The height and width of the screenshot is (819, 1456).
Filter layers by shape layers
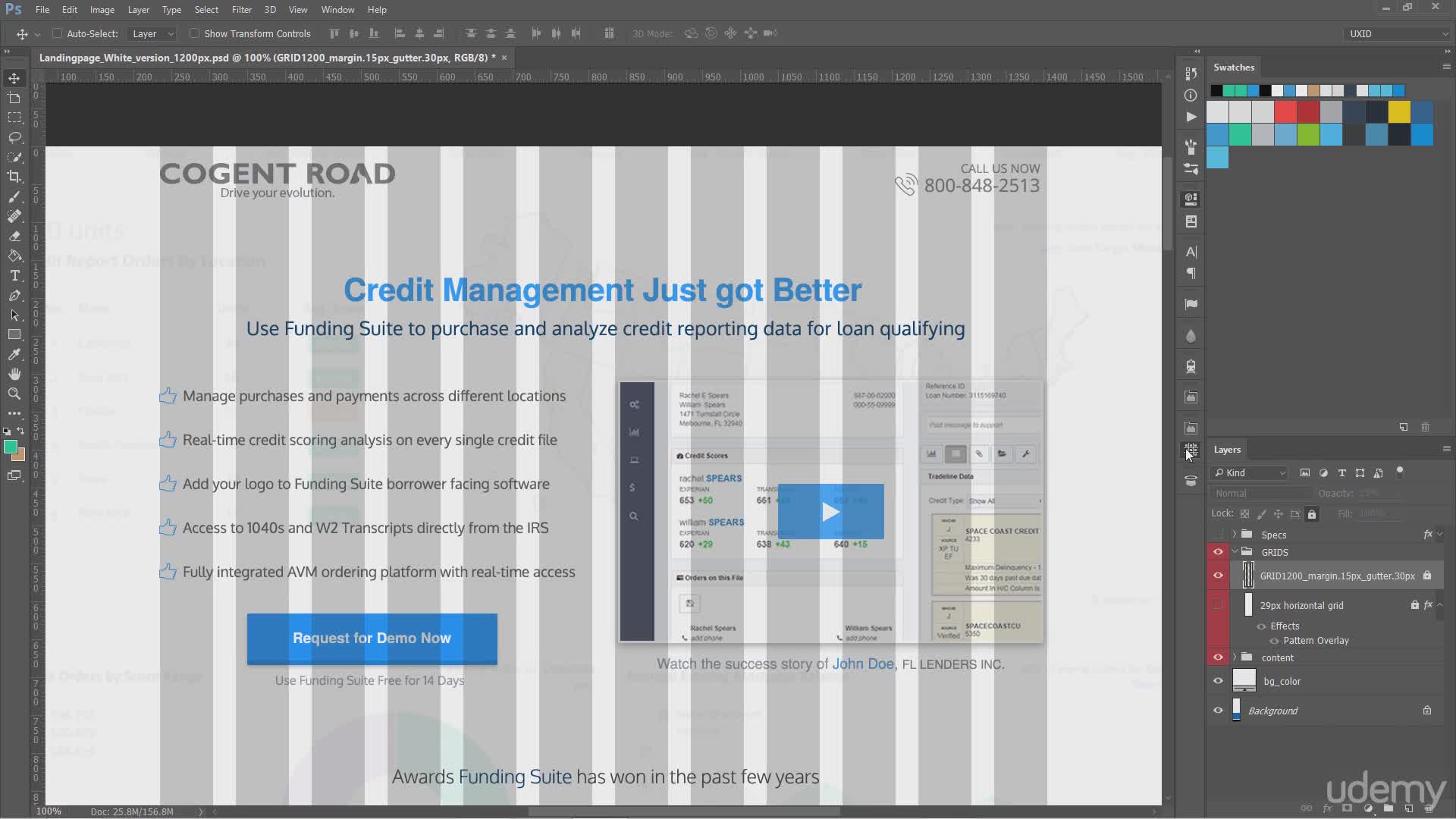1360,472
